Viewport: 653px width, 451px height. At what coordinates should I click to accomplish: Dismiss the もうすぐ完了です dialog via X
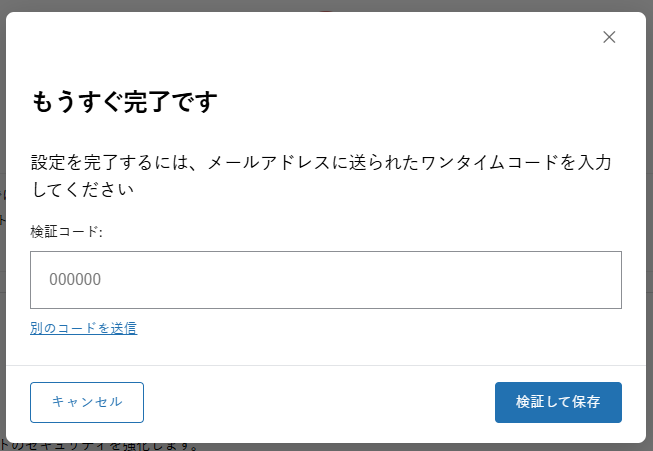pyautogui.click(x=609, y=37)
